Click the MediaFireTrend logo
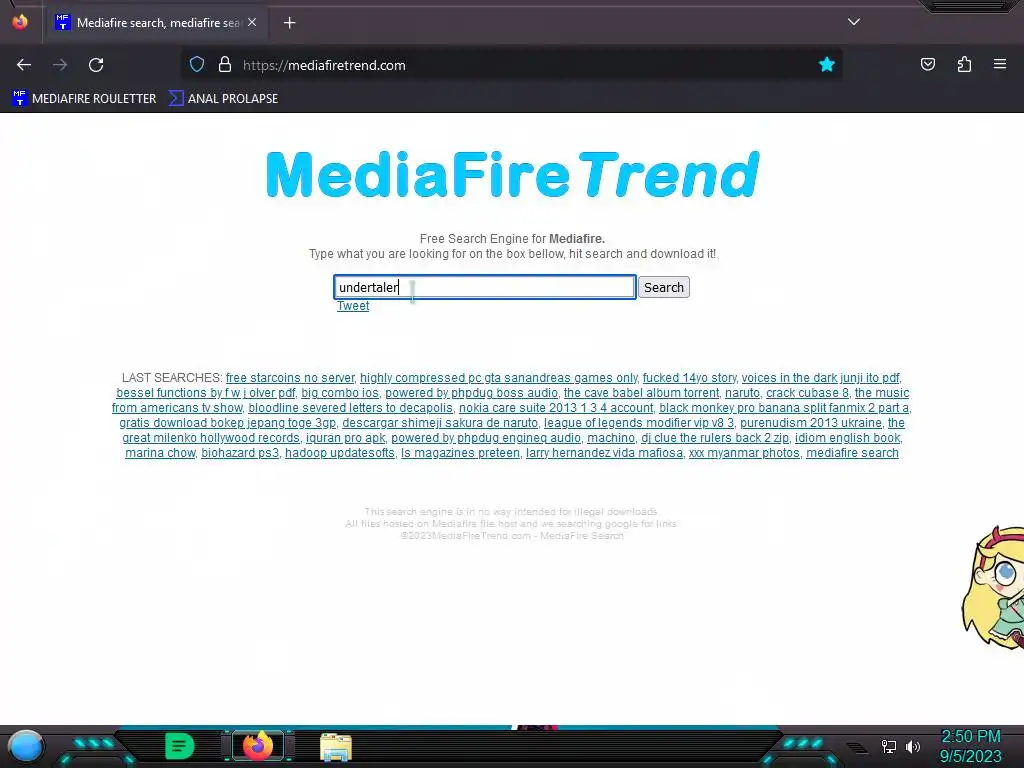The width and height of the screenshot is (1024, 768). coord(513,174)
